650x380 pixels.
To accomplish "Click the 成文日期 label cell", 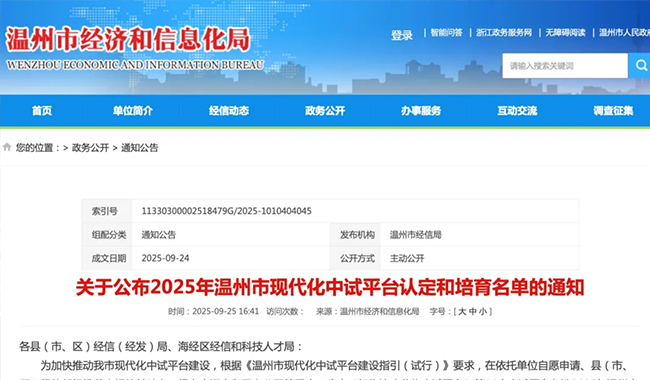I will [x=107, y=258].
